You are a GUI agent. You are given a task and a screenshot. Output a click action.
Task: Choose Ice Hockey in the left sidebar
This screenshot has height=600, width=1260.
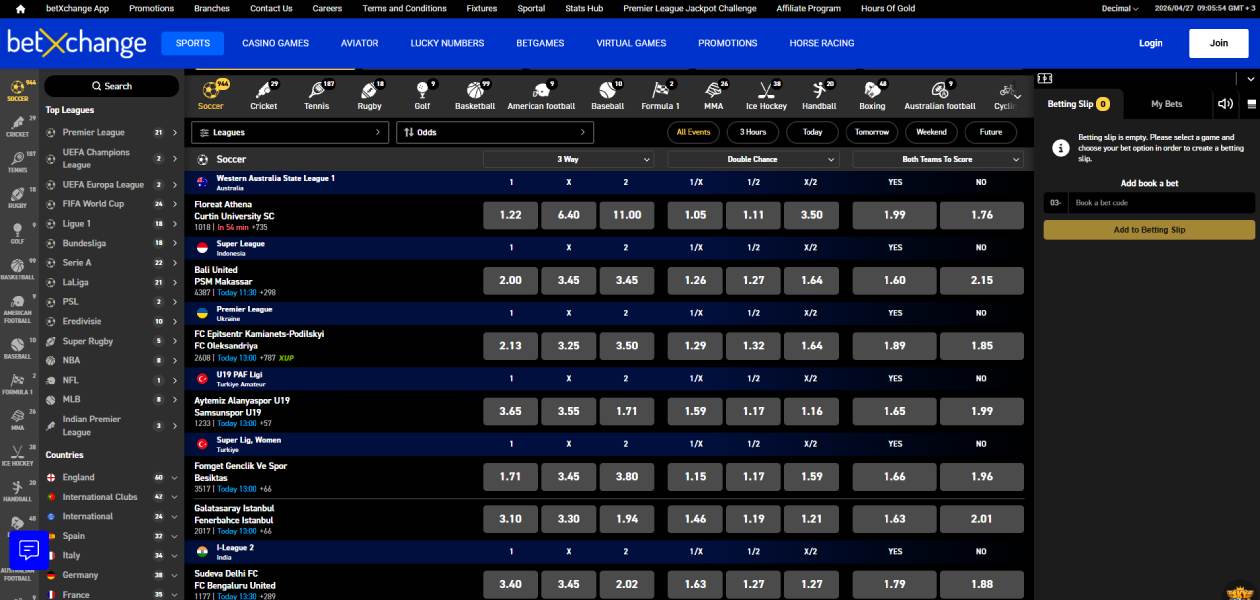point(18,455)
